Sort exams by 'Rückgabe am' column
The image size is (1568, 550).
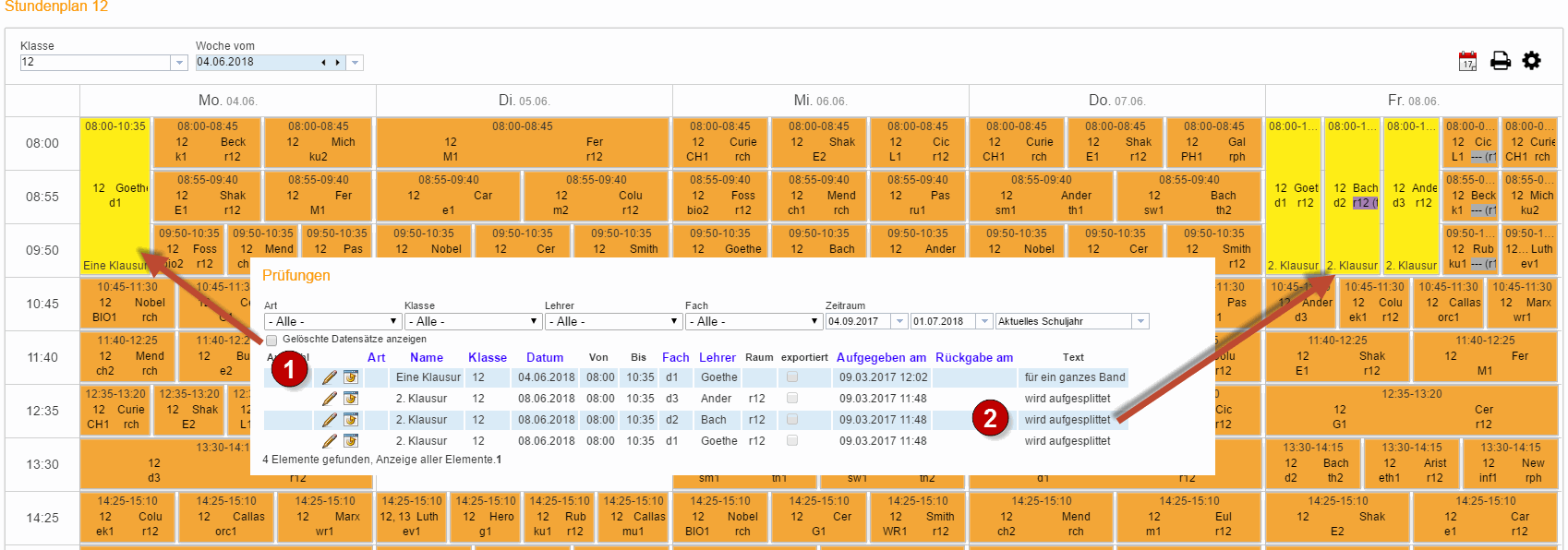pos(974,357)
